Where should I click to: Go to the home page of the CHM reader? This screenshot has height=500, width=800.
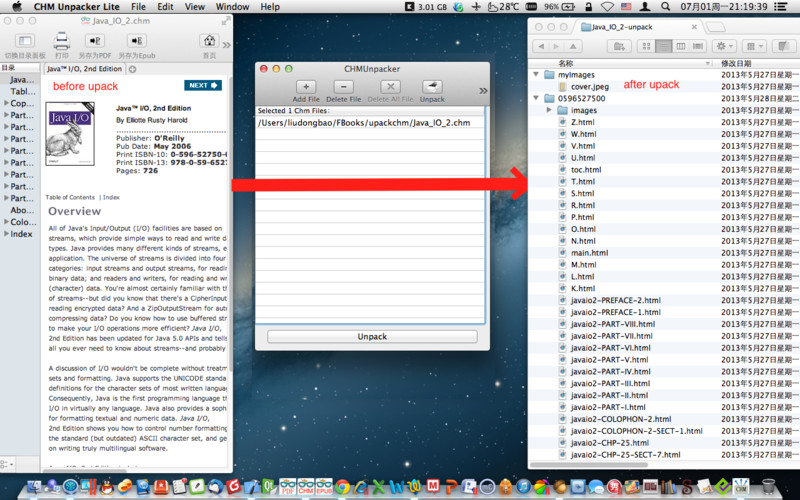(209, 41)
